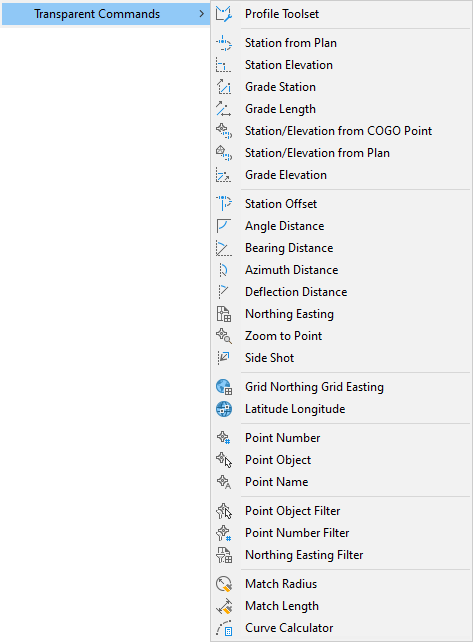Click the Zoom to Point icon
473x642 pixels.
224,336
